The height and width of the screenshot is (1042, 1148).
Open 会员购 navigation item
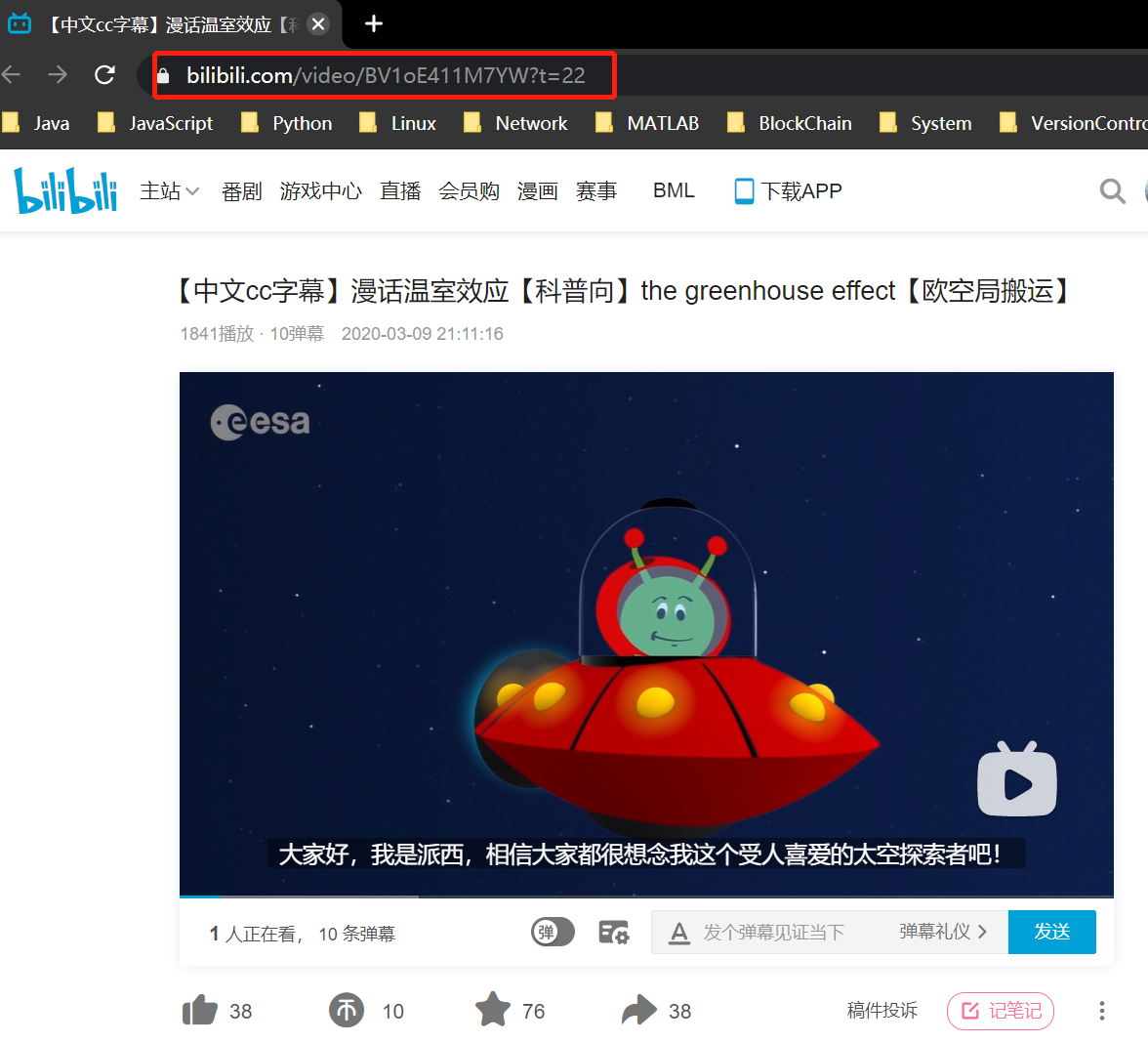pos(469,191)
